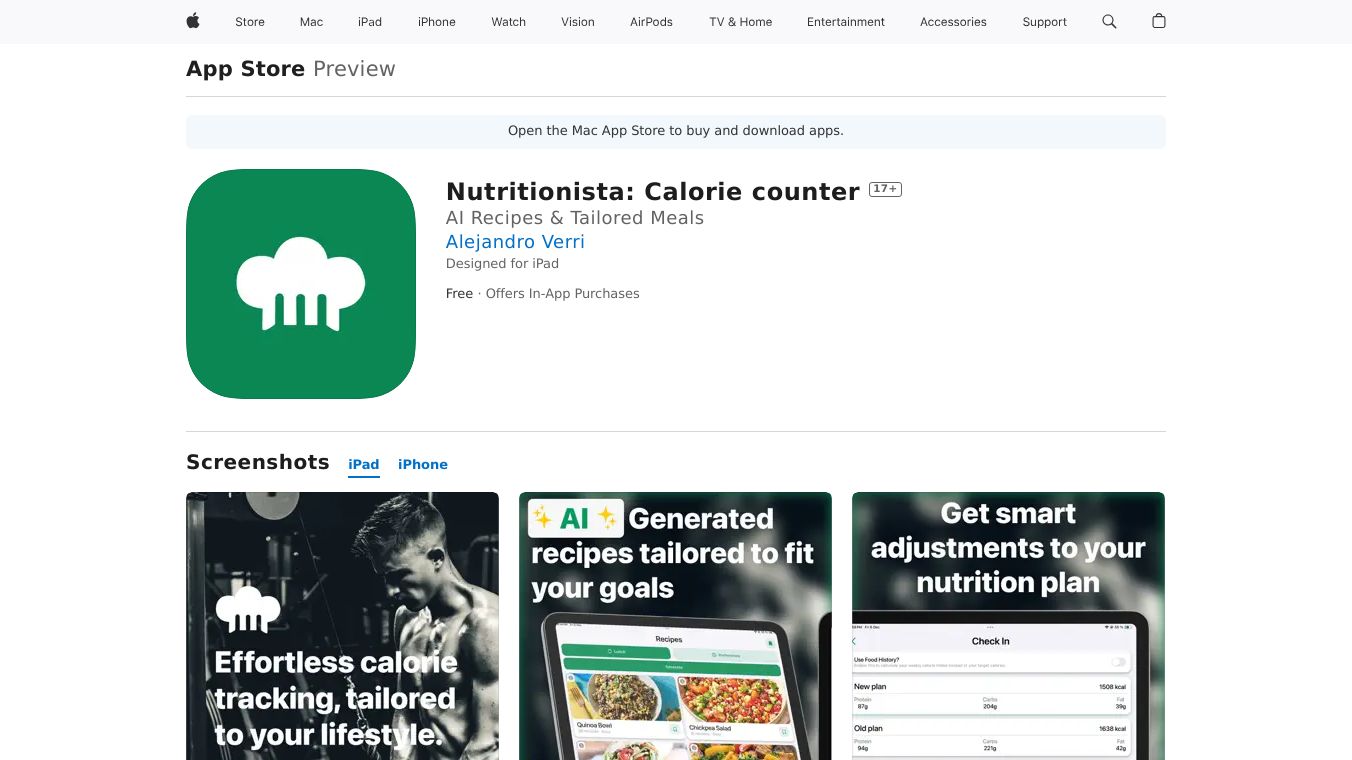Viewport: 1352px width, 760px height.
Task: Select the Vision navigation item
Action: (x=578, y=22)
